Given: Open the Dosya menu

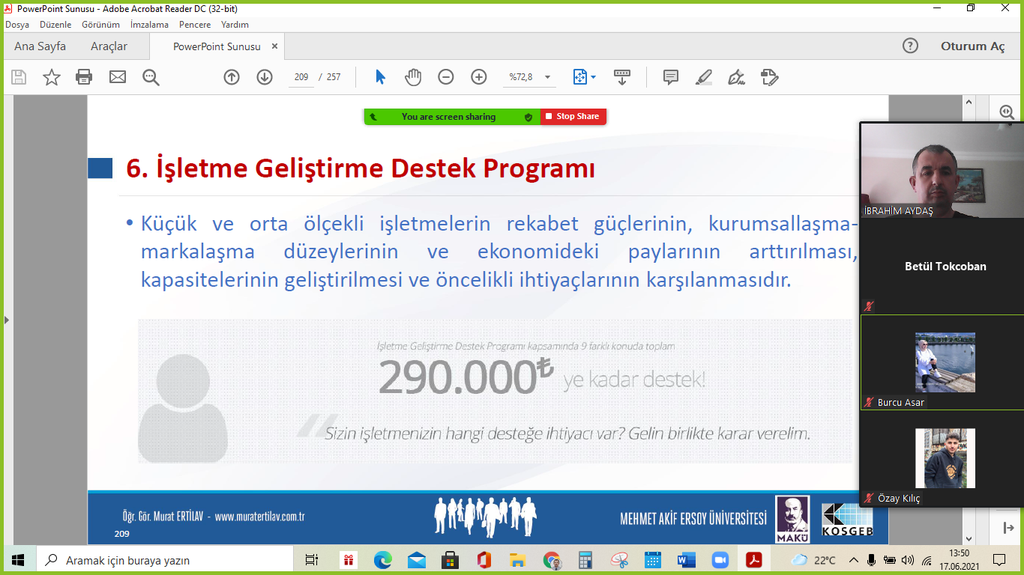Looking at the screenshot, I should [17, 24].
